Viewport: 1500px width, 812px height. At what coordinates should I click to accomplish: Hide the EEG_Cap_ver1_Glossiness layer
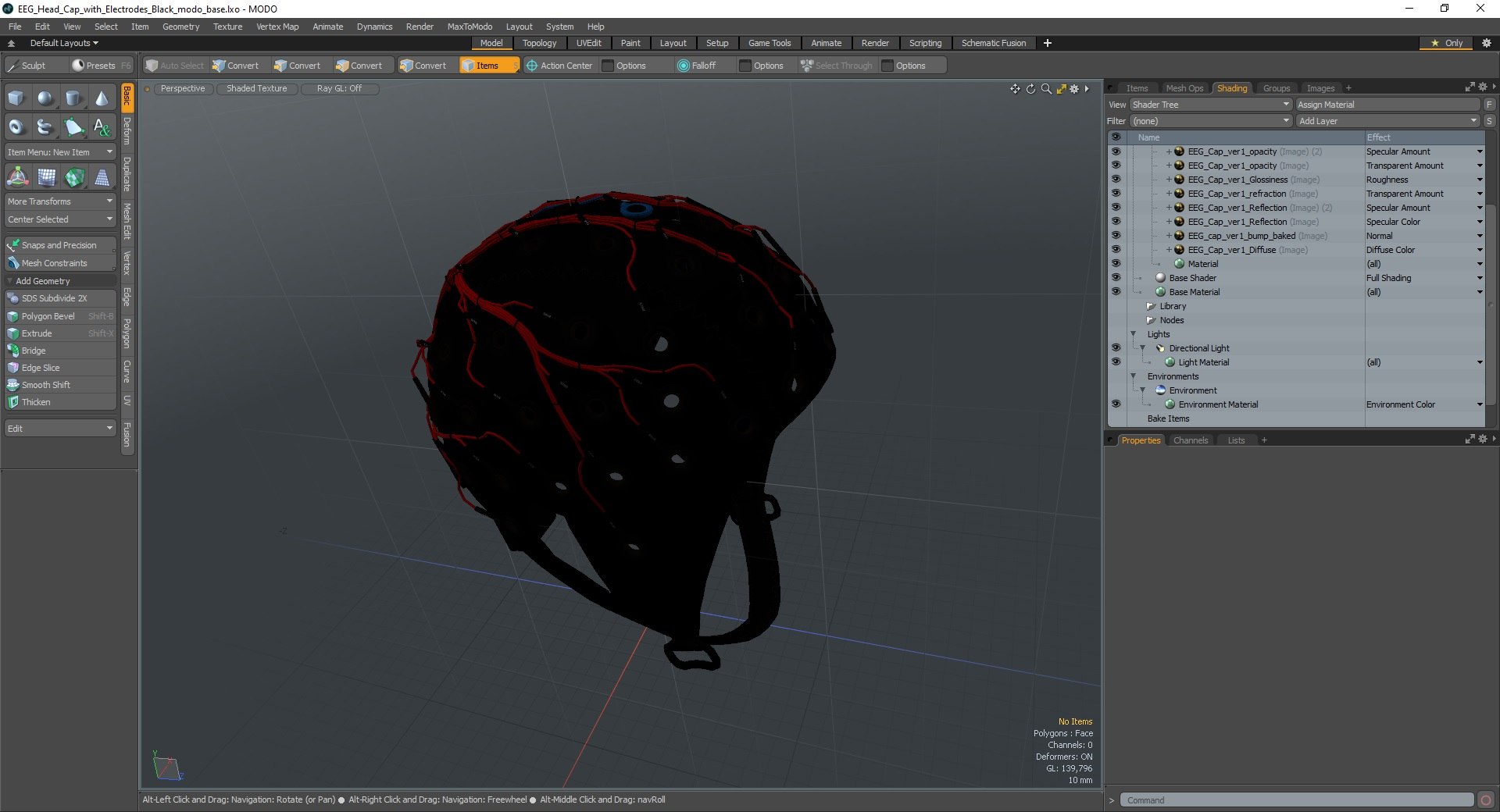pyautogui.click(x=1116, y=180)
